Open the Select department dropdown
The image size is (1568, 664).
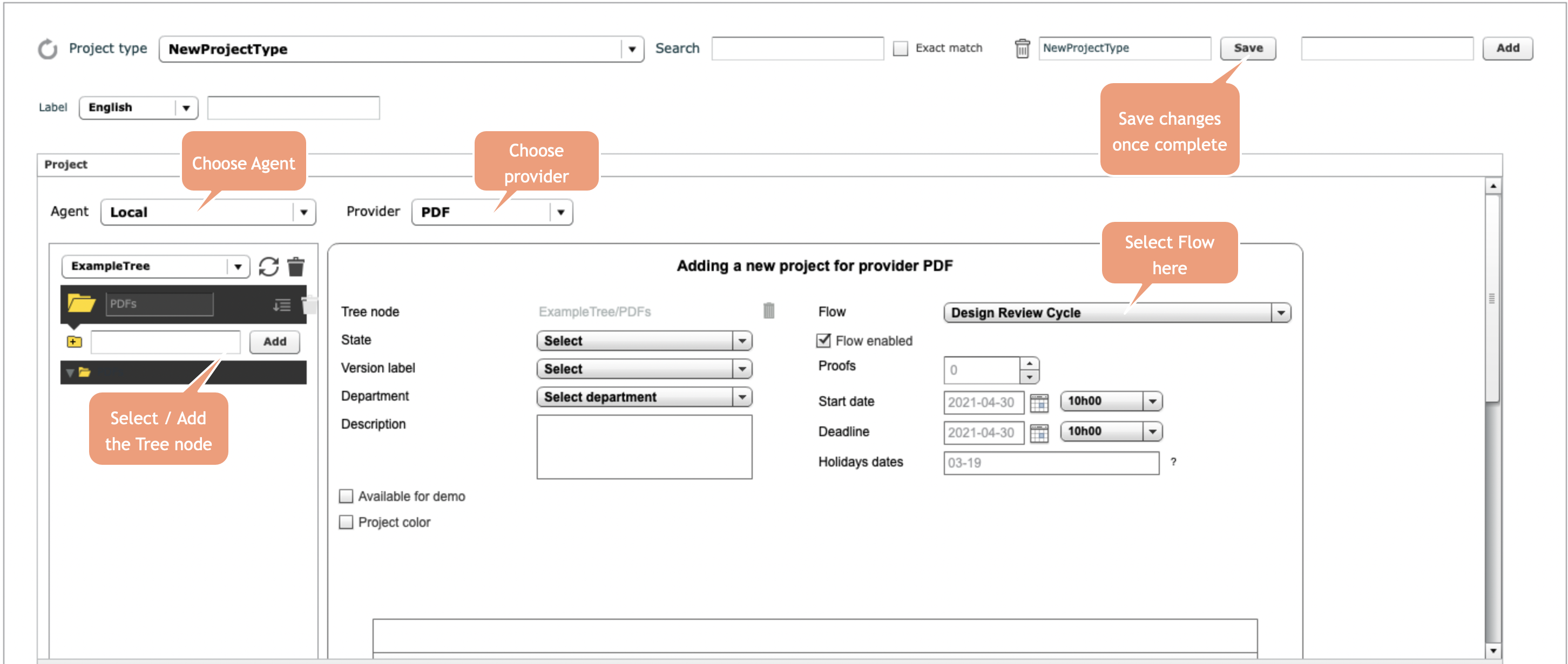[x=644, y=397]
